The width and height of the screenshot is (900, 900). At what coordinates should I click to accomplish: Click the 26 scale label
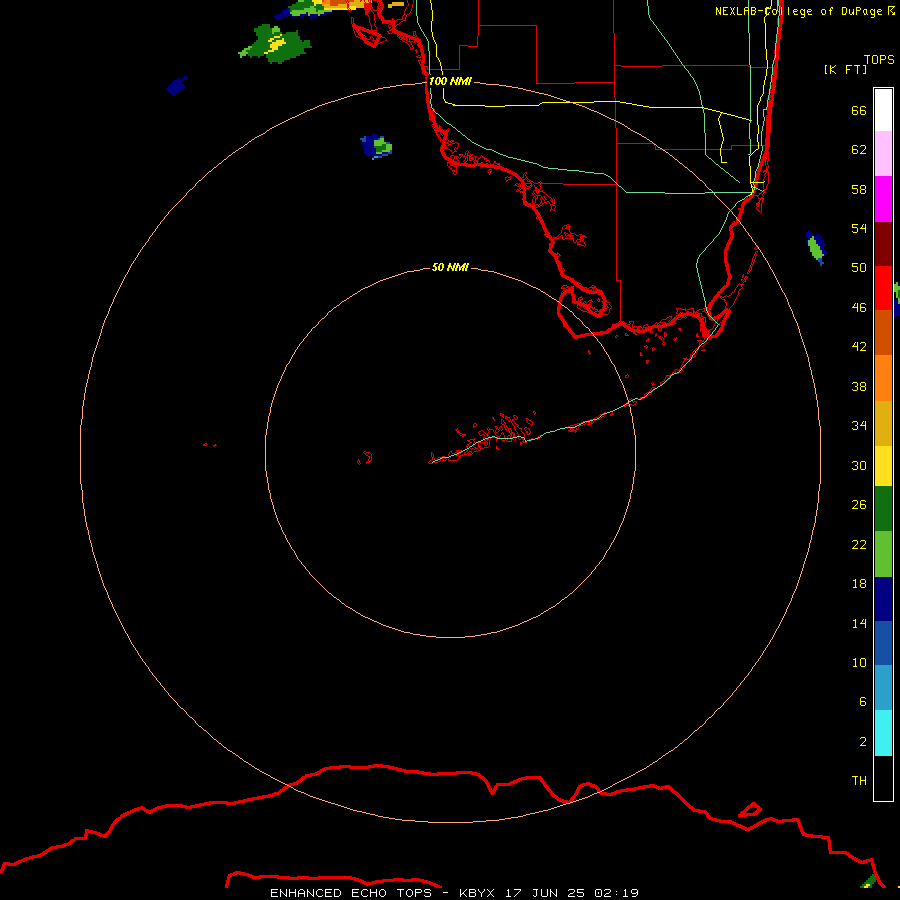(x=859, y=505)
